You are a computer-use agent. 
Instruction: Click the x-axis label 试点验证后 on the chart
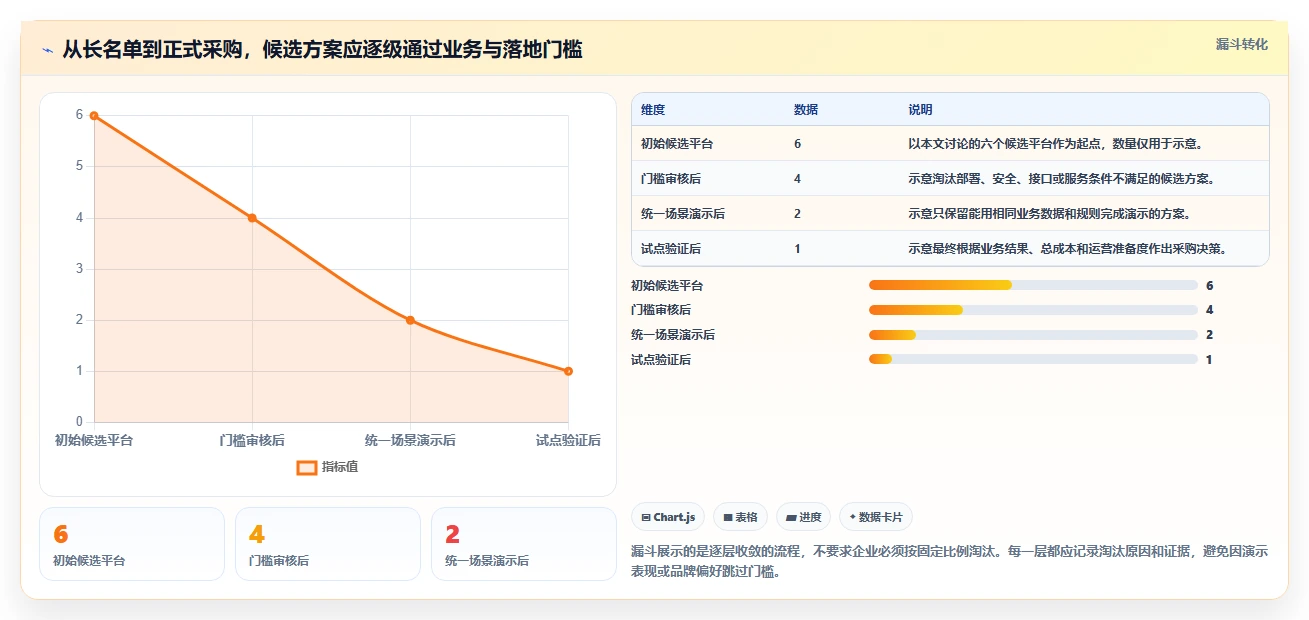tap(568, 440)
